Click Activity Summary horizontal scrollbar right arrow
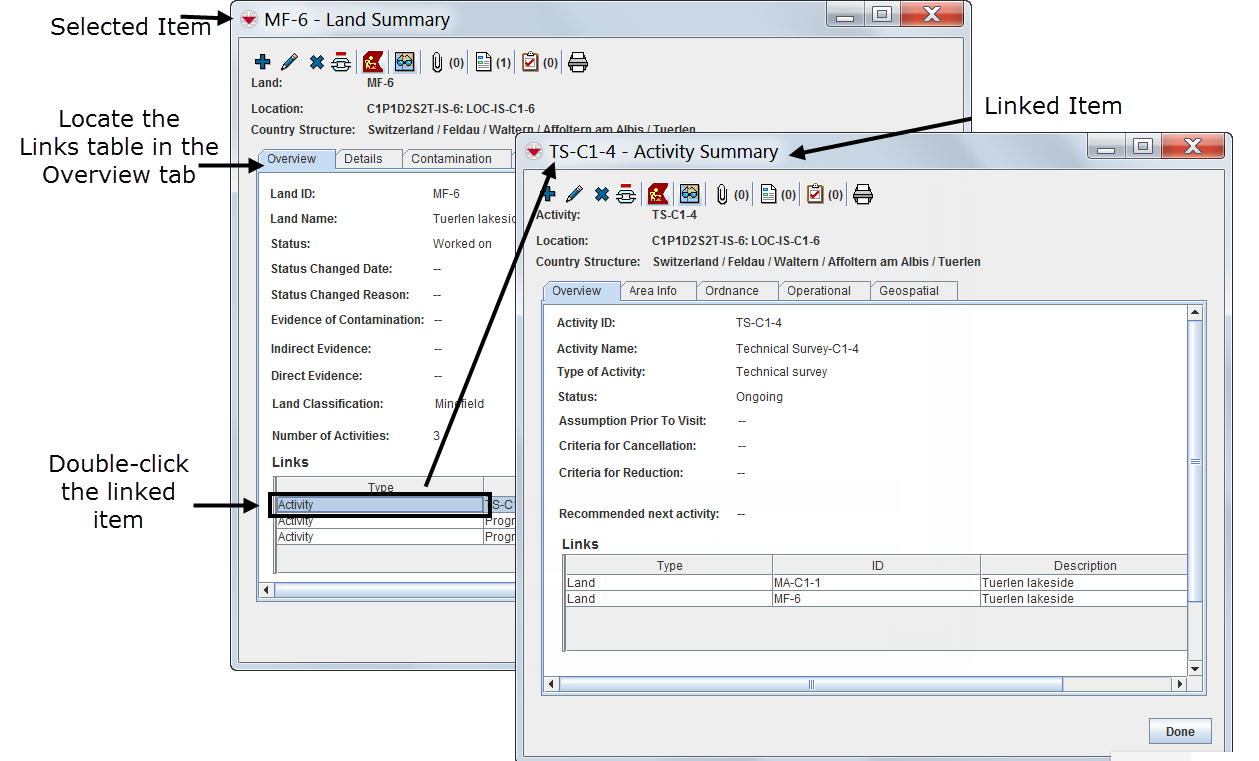 1180,685
